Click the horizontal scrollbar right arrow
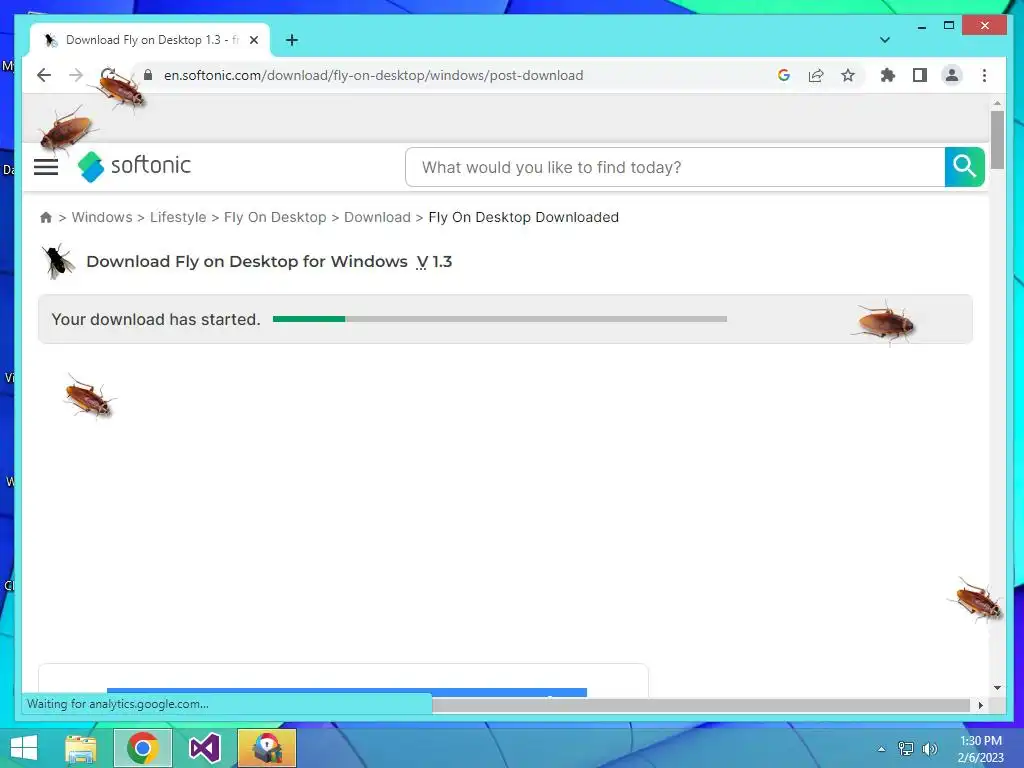The width and height of the screenshot is (1024, 768). click(x=980, y=705)
